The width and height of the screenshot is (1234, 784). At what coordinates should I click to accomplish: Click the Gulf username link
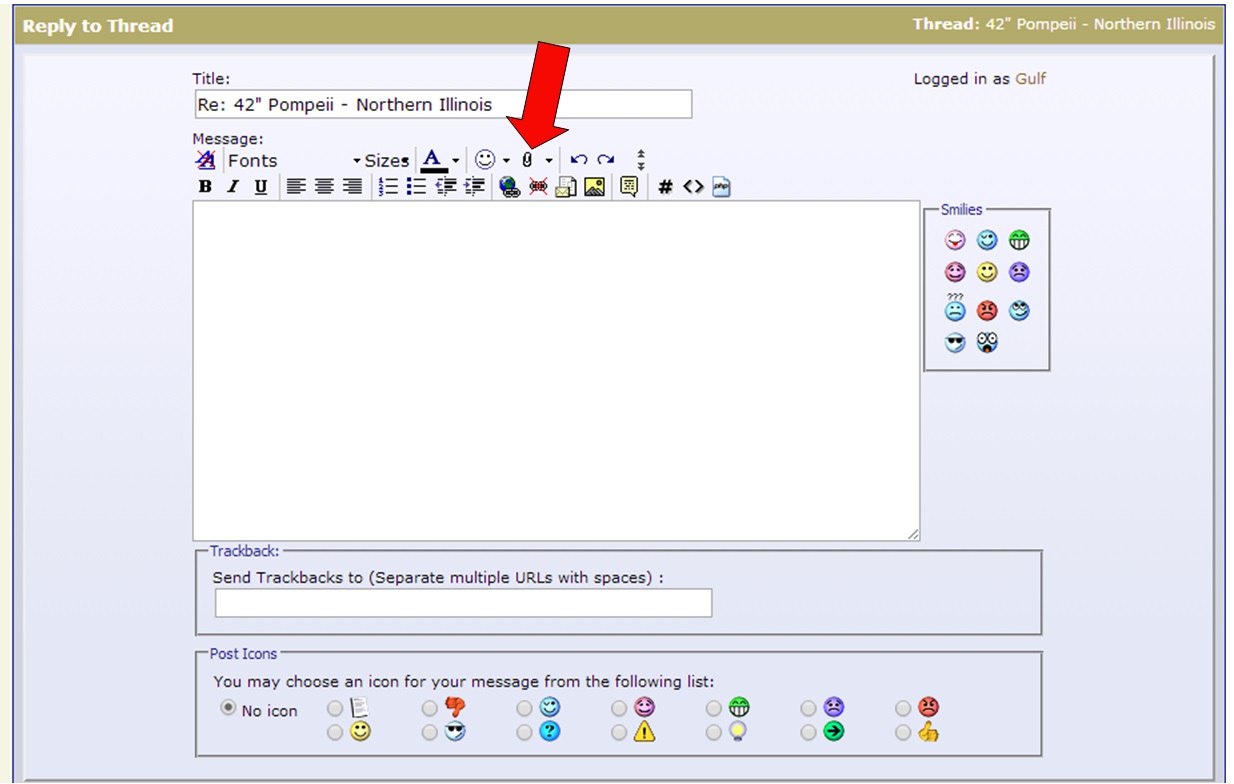click(1030, 79)
